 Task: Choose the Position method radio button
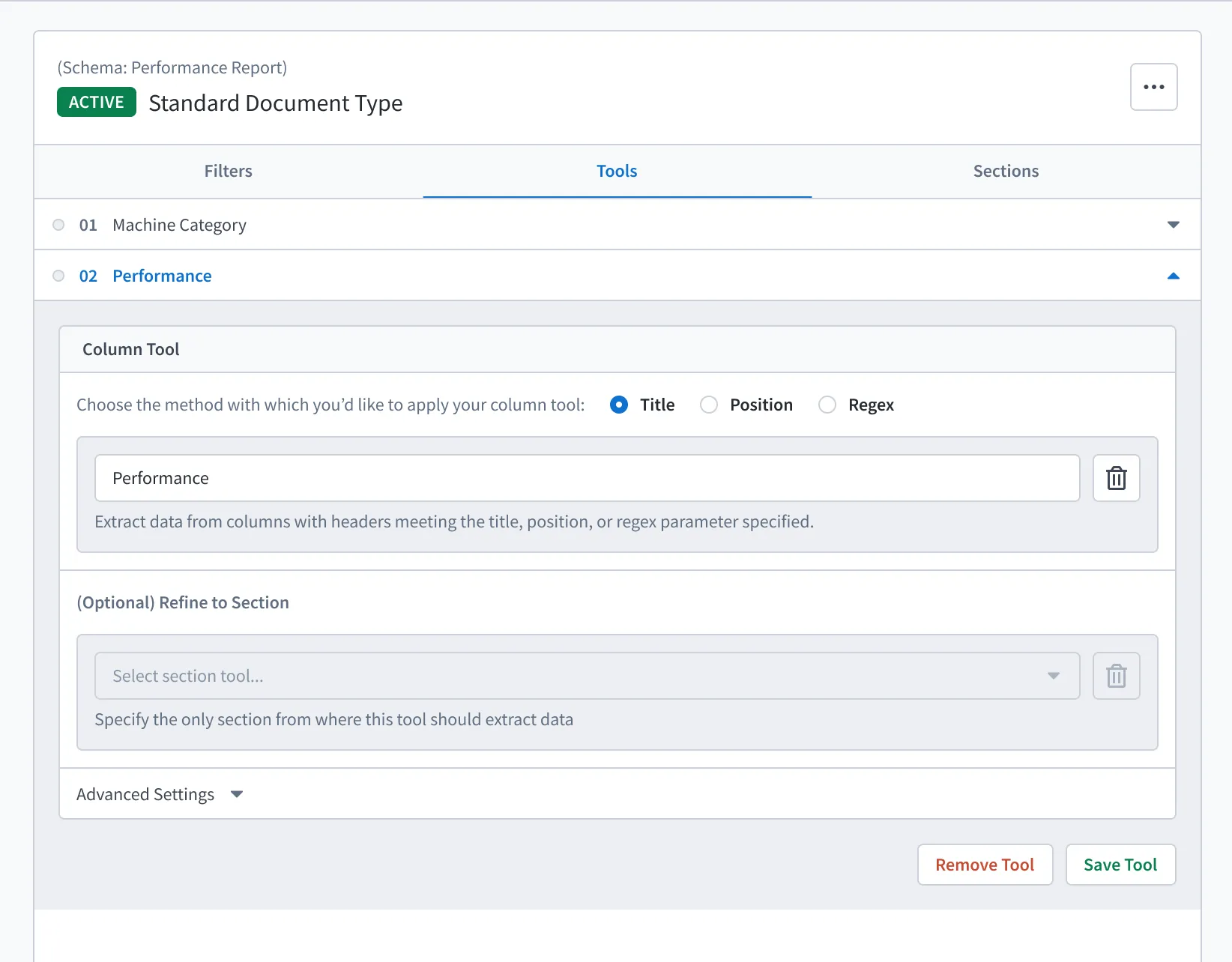709,405
